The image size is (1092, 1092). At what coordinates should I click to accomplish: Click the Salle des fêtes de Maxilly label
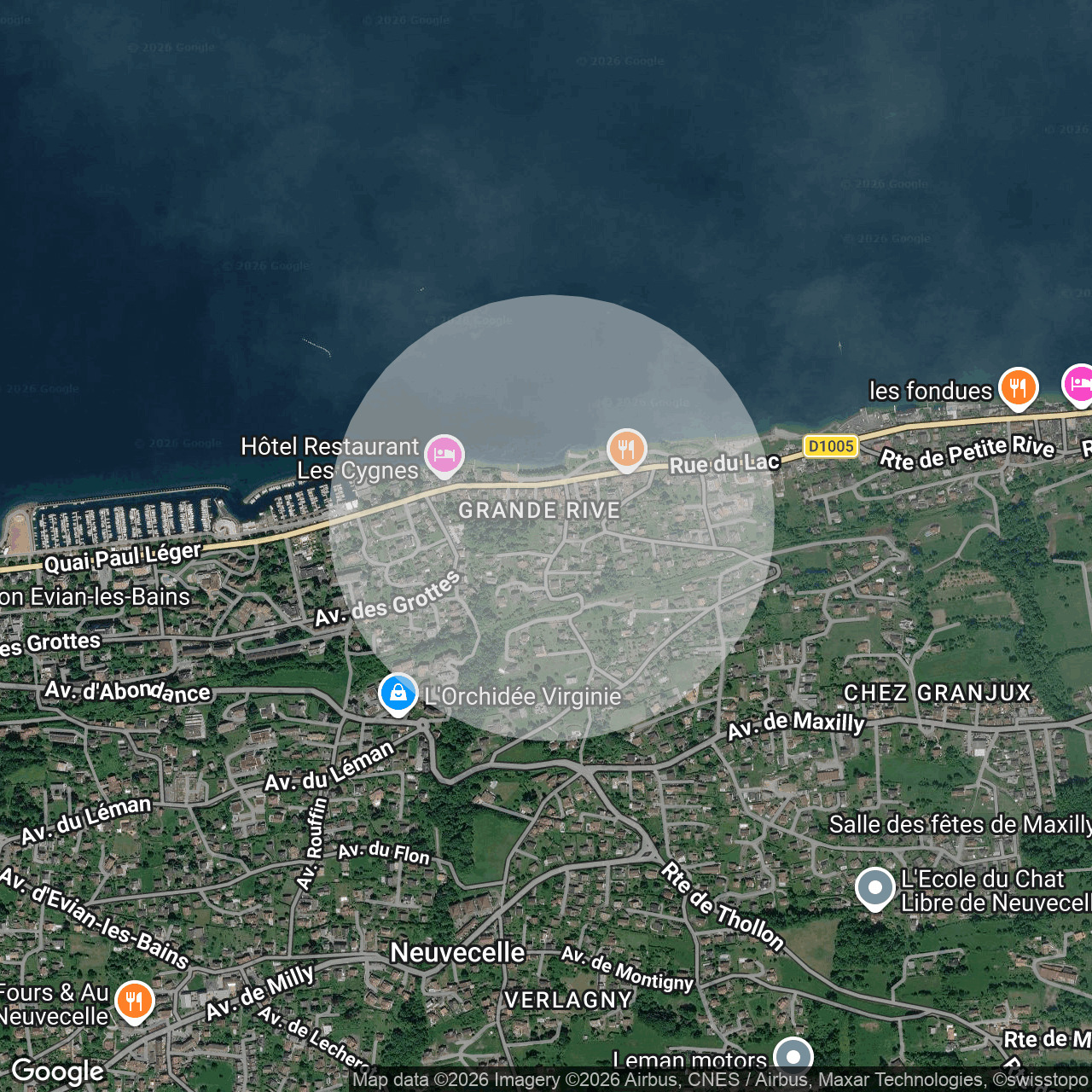coord(961,824)
